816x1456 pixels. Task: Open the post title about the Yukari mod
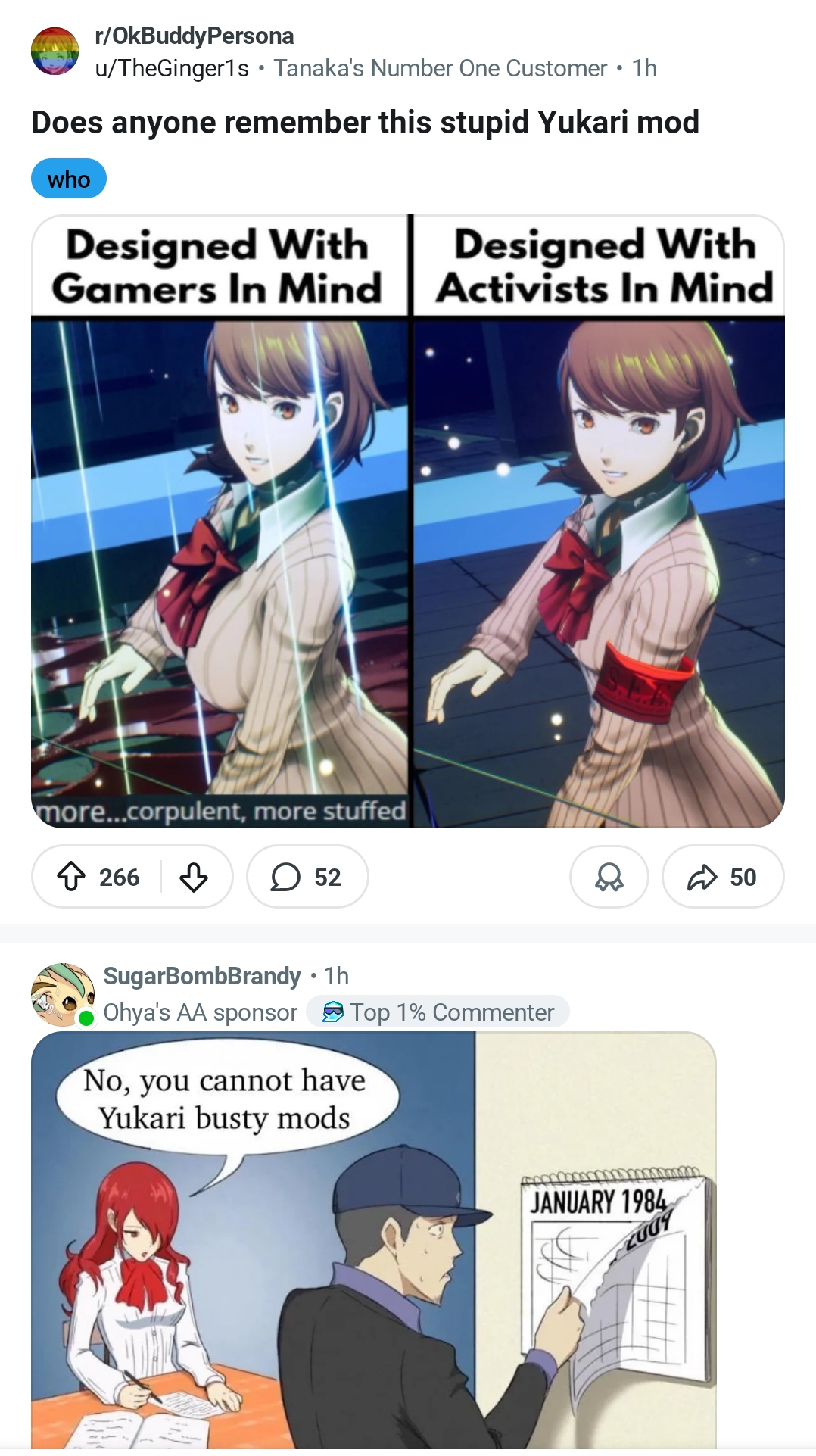(x=366, y=123)
